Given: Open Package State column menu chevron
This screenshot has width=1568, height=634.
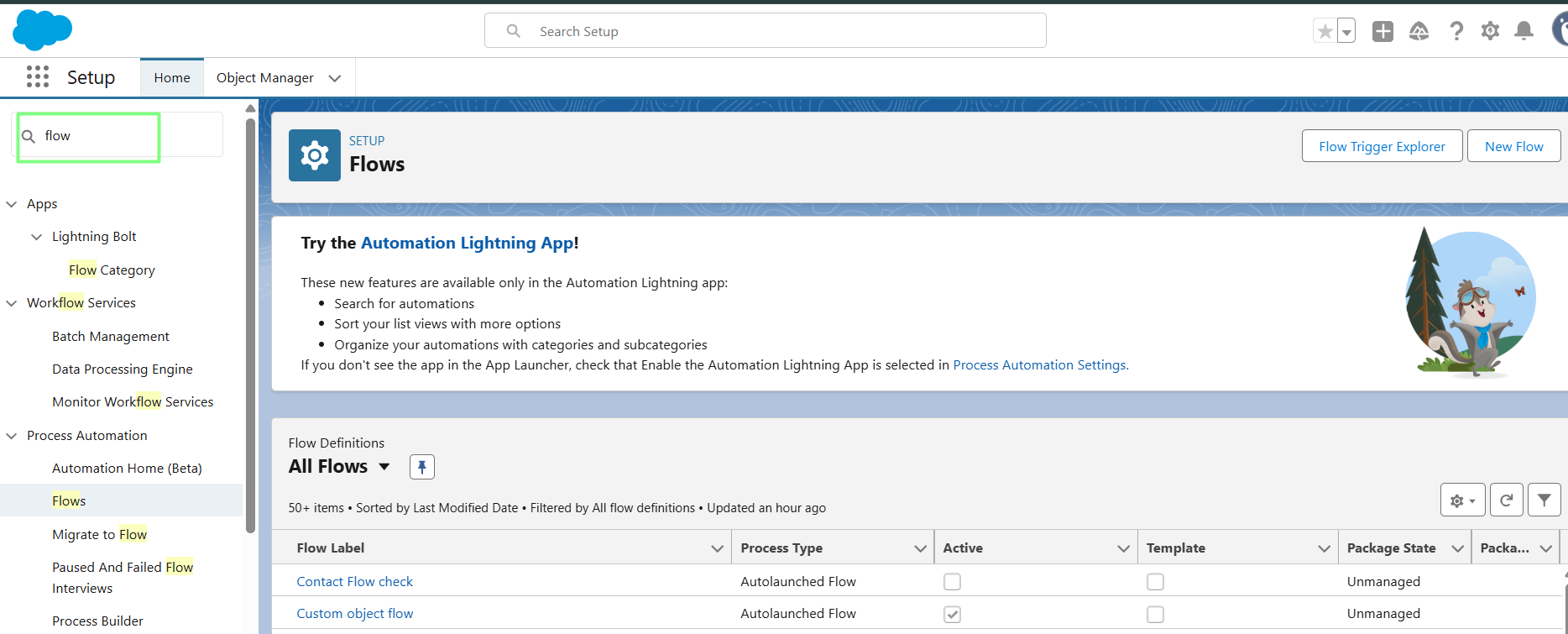Looking at the screenshot, I should point(1457,548).
